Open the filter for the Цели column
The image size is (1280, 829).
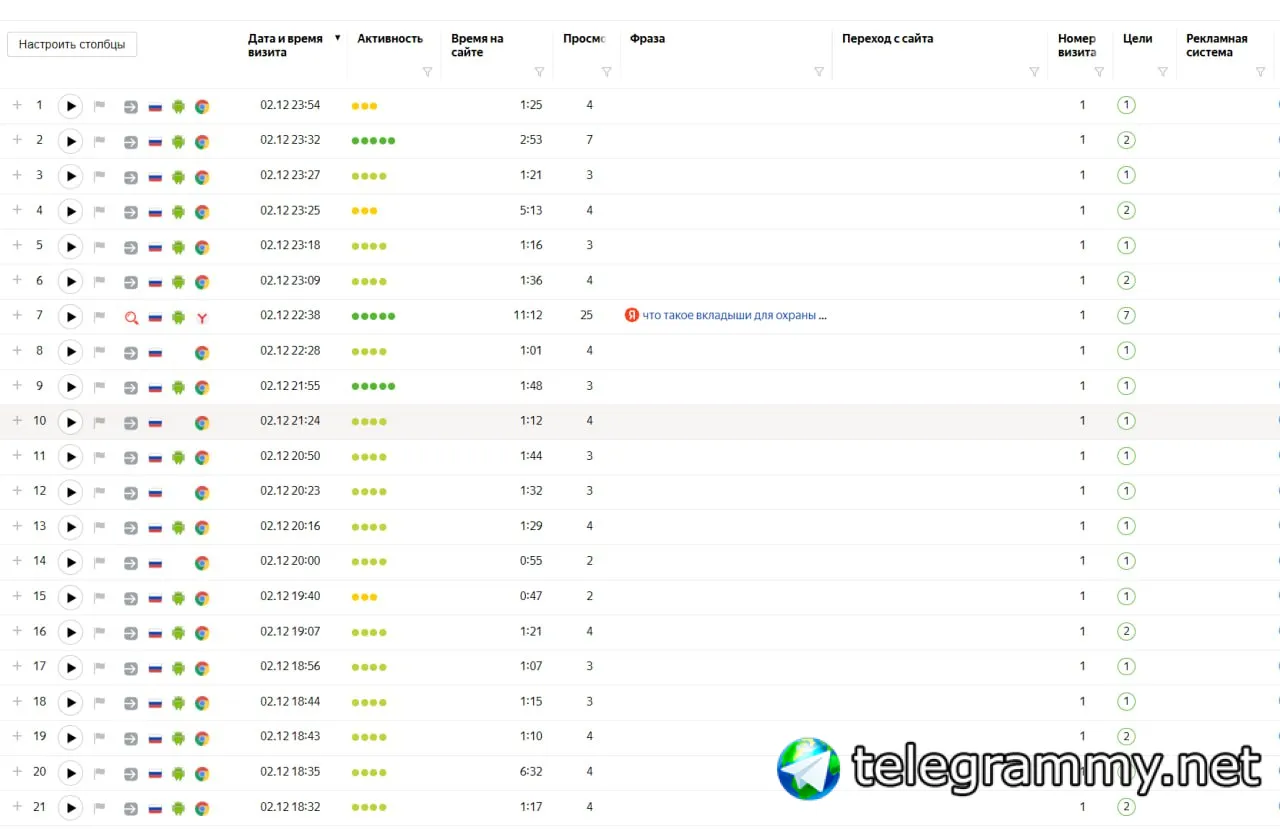[1162, 72]
